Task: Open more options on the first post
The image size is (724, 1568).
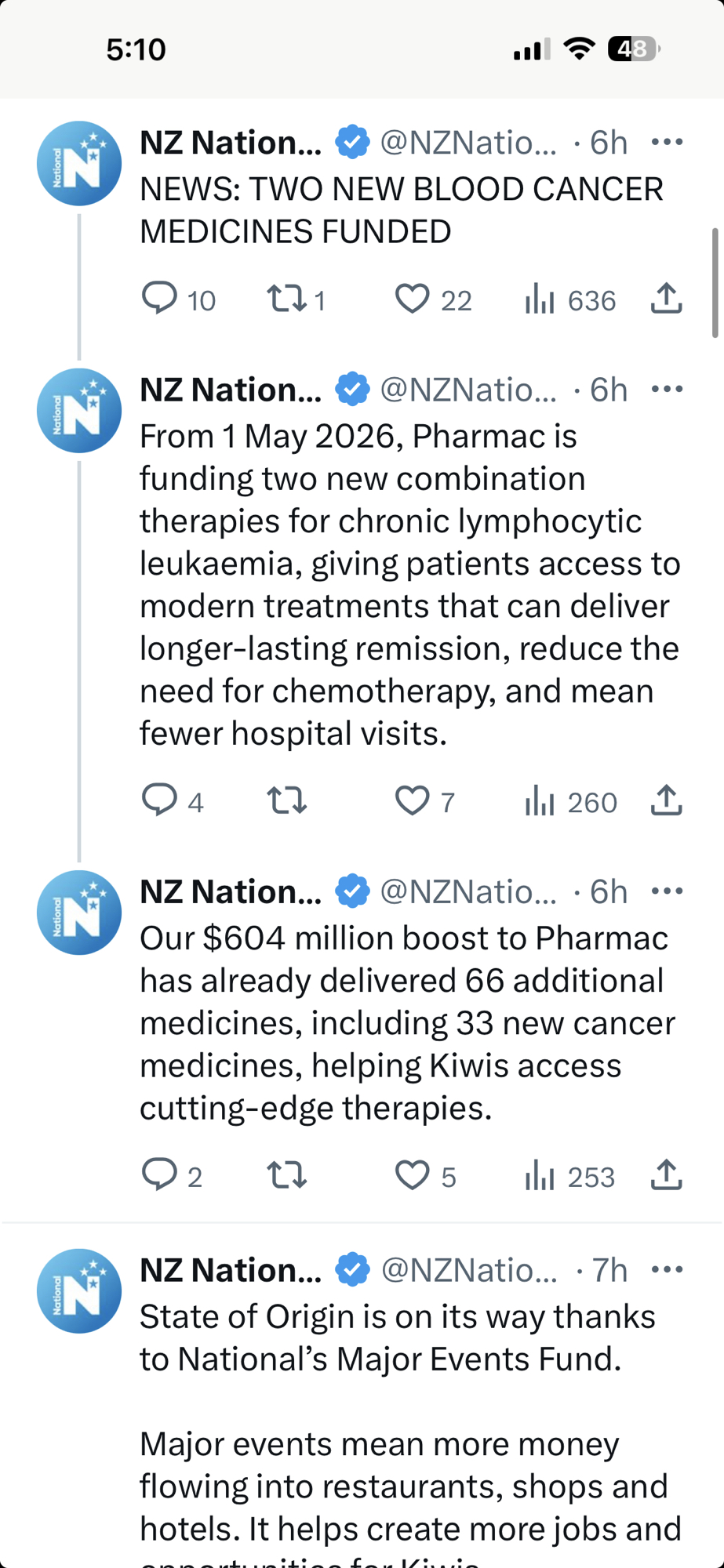Action: tap(667, 142)
